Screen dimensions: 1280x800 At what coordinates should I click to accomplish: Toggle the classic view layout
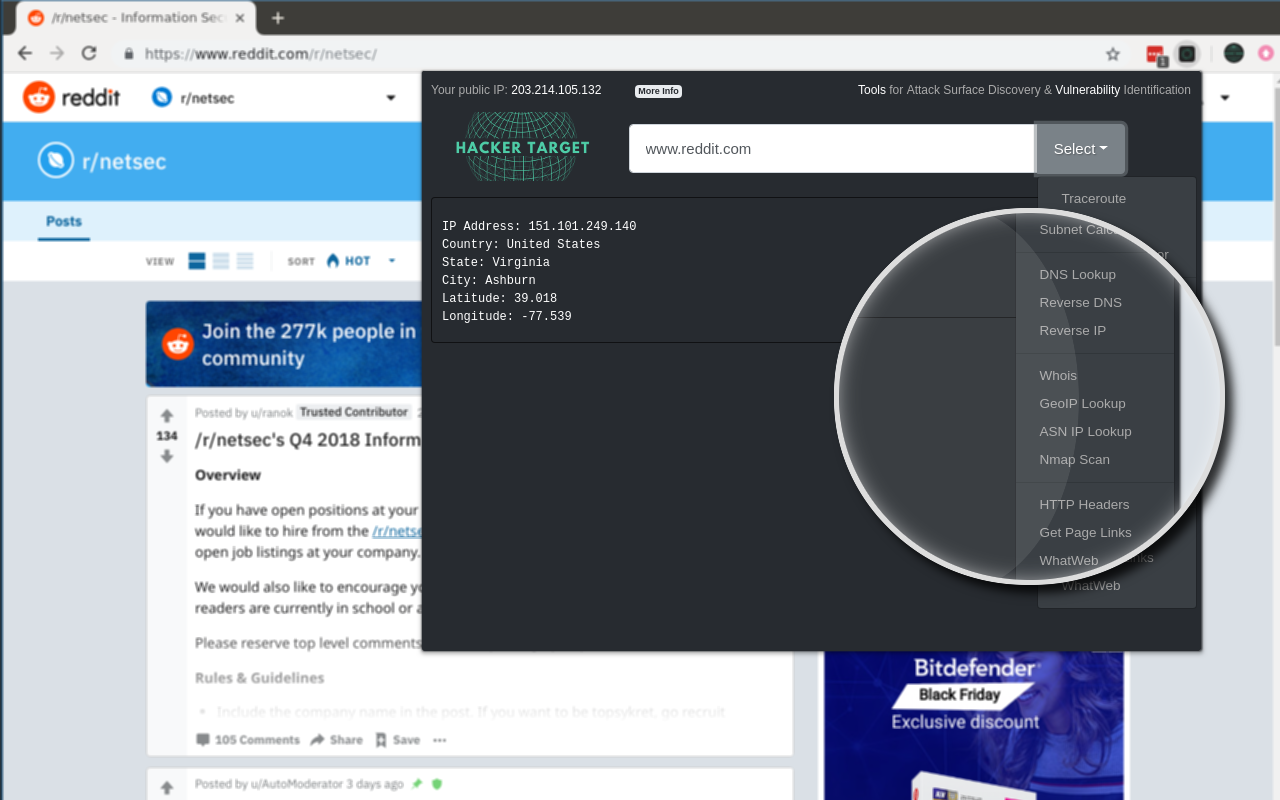pyautogui.click(x=220, y=260)
